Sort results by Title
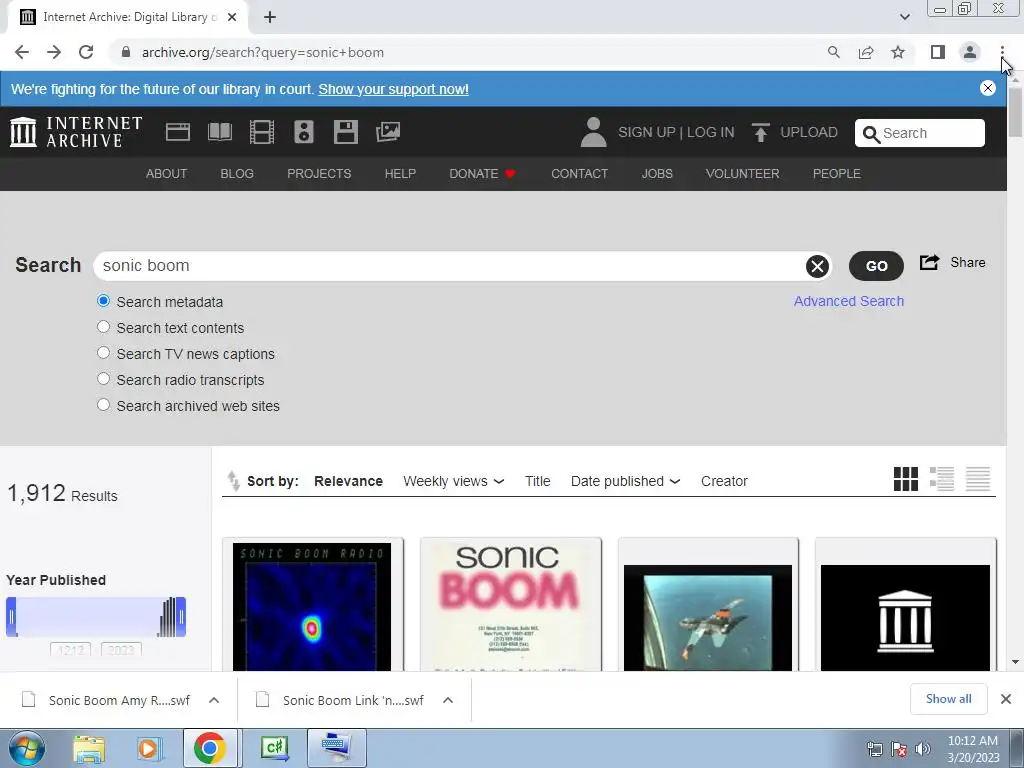Screen dimensions: 1024x768 point(537,481)
